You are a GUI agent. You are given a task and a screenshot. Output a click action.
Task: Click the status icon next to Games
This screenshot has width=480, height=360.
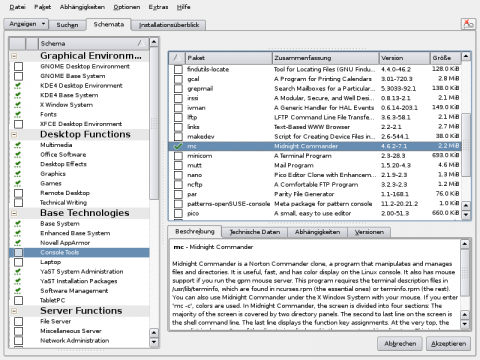(18, 184)
